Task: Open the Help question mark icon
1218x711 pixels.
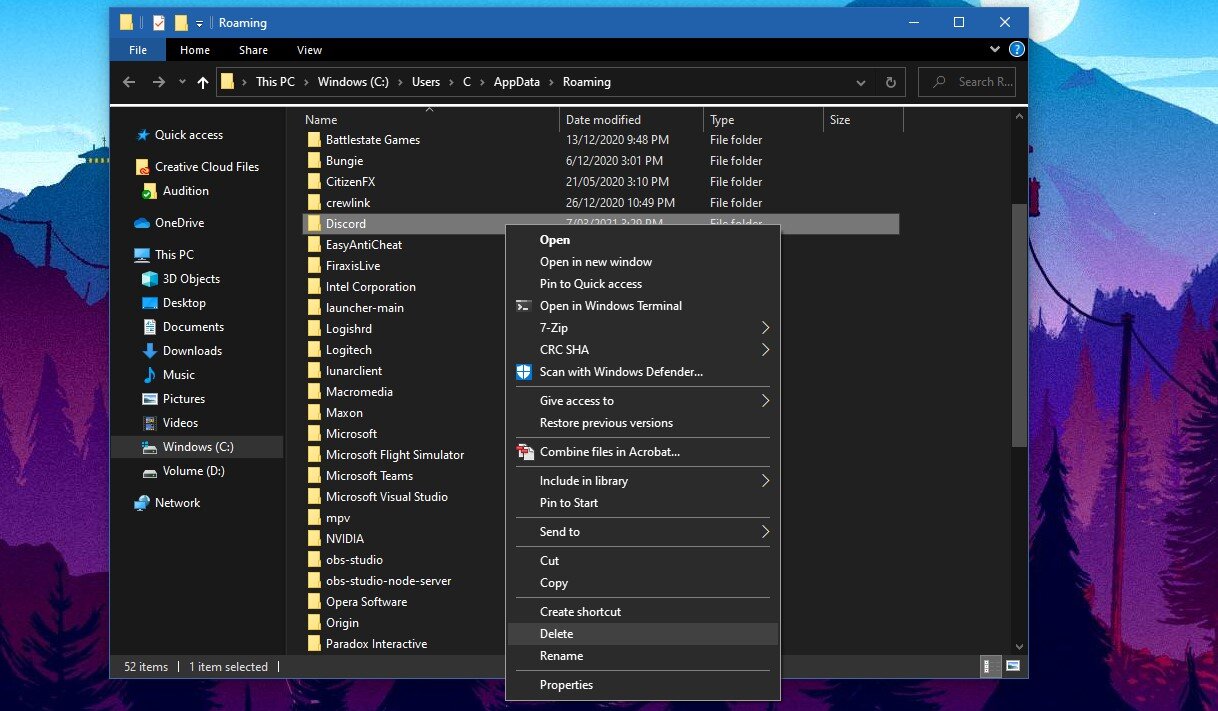Action: (x=1016, y=49)
